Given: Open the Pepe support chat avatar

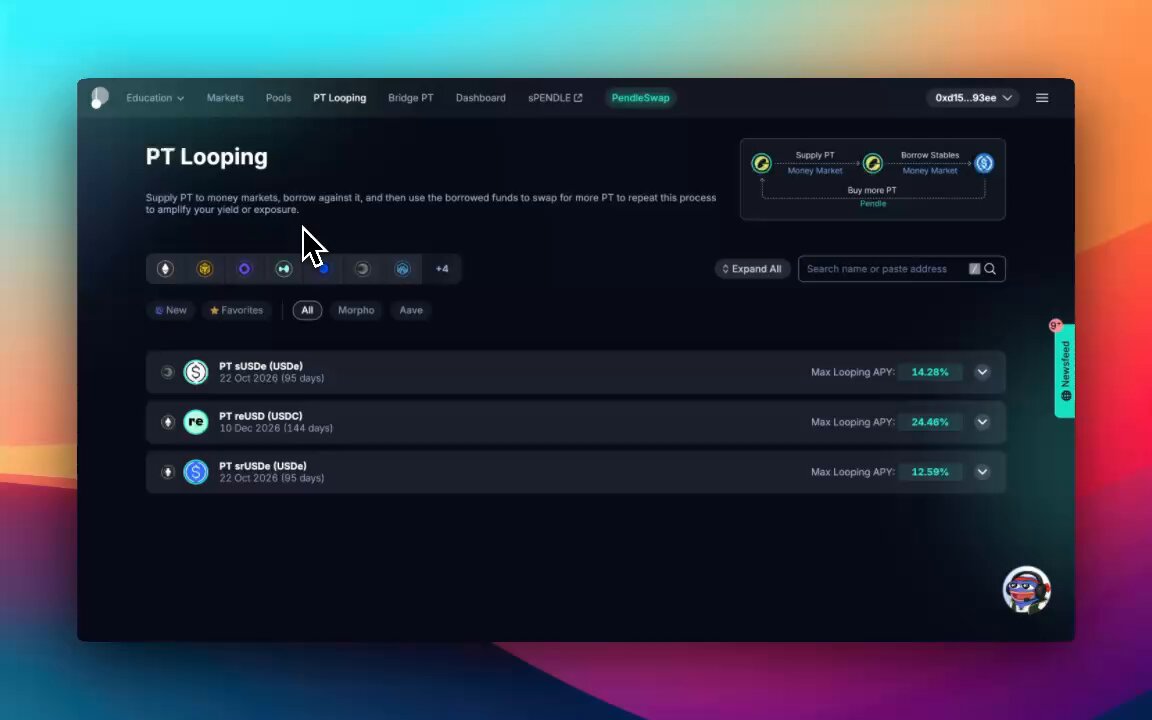Looking at the screenshot, I should (x=1026, y=589).
